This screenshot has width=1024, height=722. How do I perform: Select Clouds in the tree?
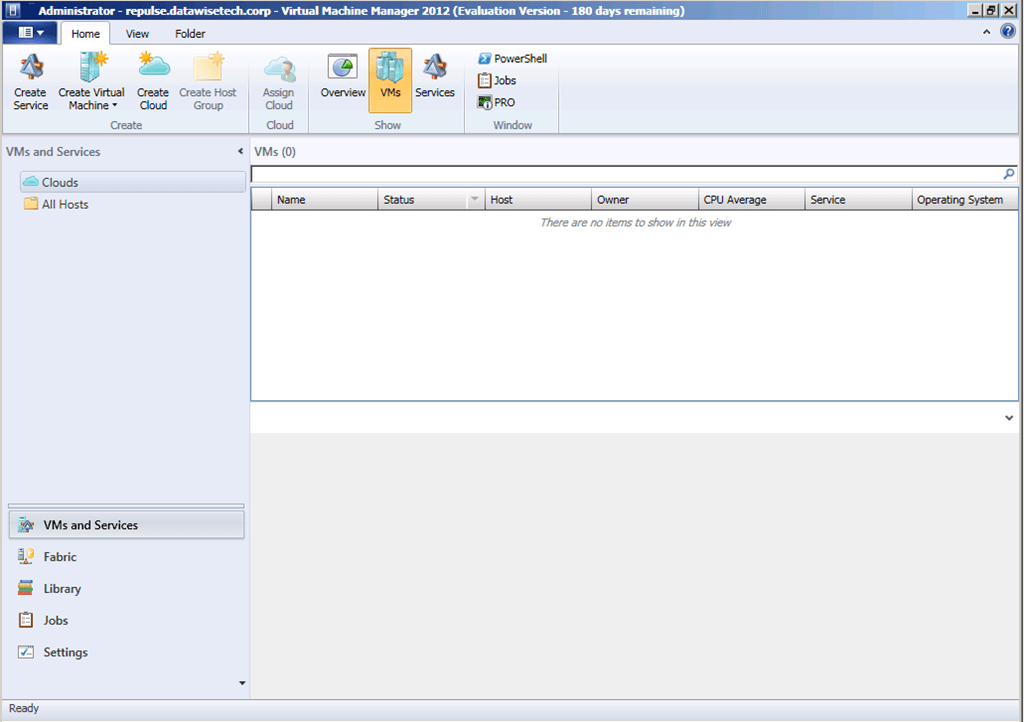[x=133, y=182]
